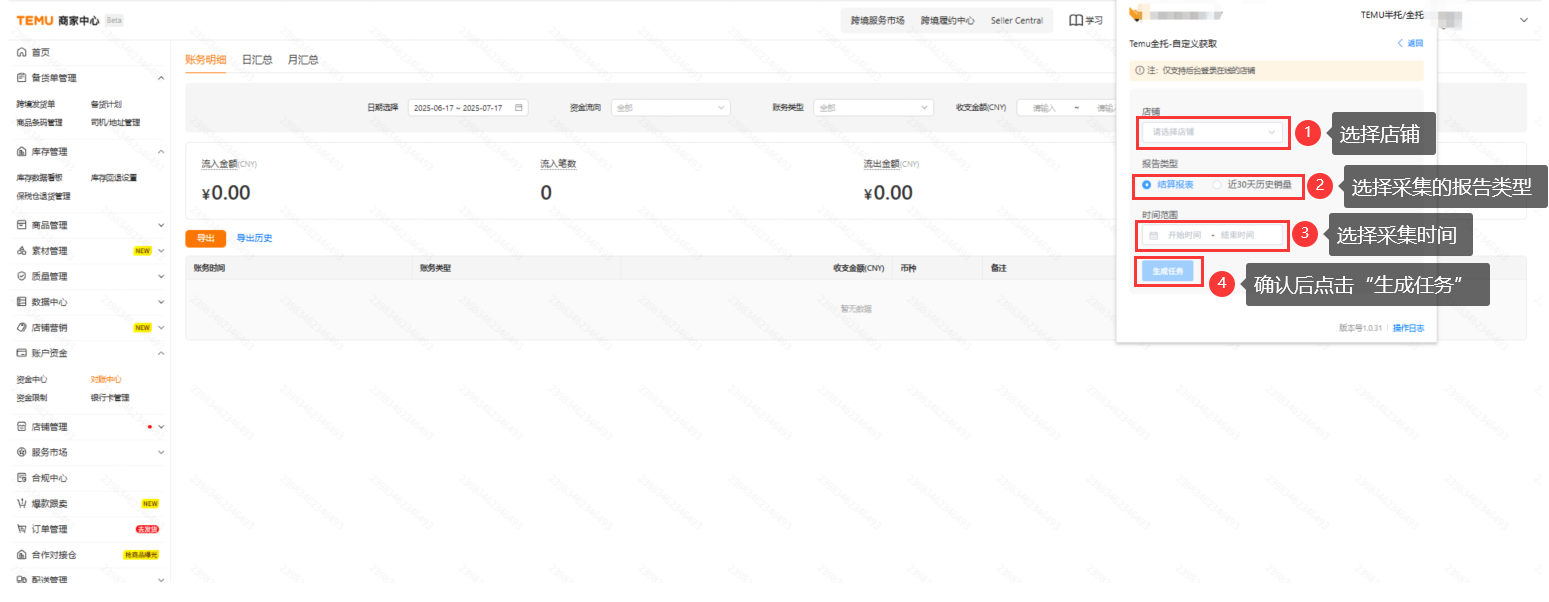This screenshot has width=1549, height=602.
Task: Switch to the 账务明细 tab
Action: (x=205, y=59)
